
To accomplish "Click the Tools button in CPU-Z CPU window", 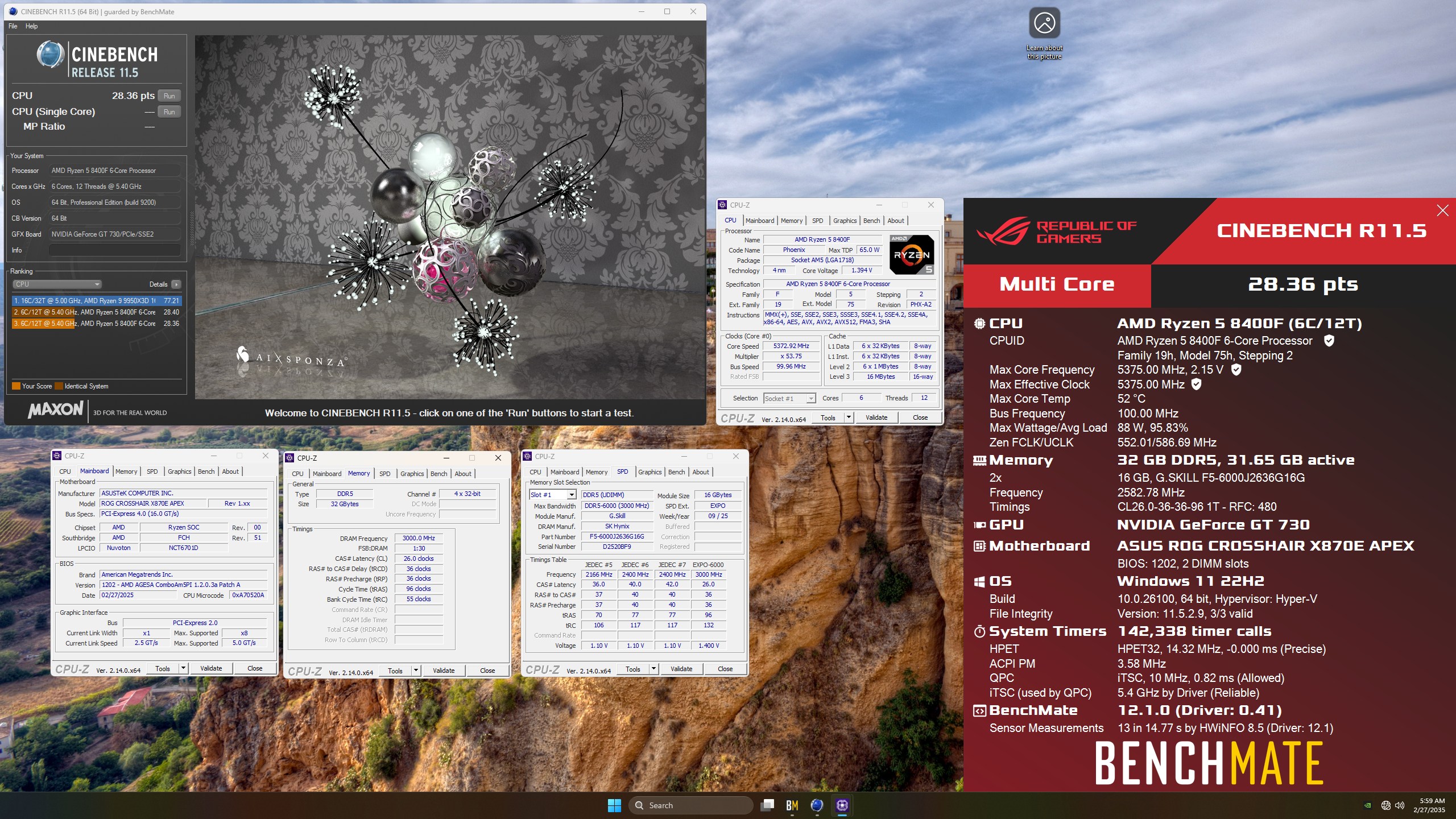I will 828,417.
